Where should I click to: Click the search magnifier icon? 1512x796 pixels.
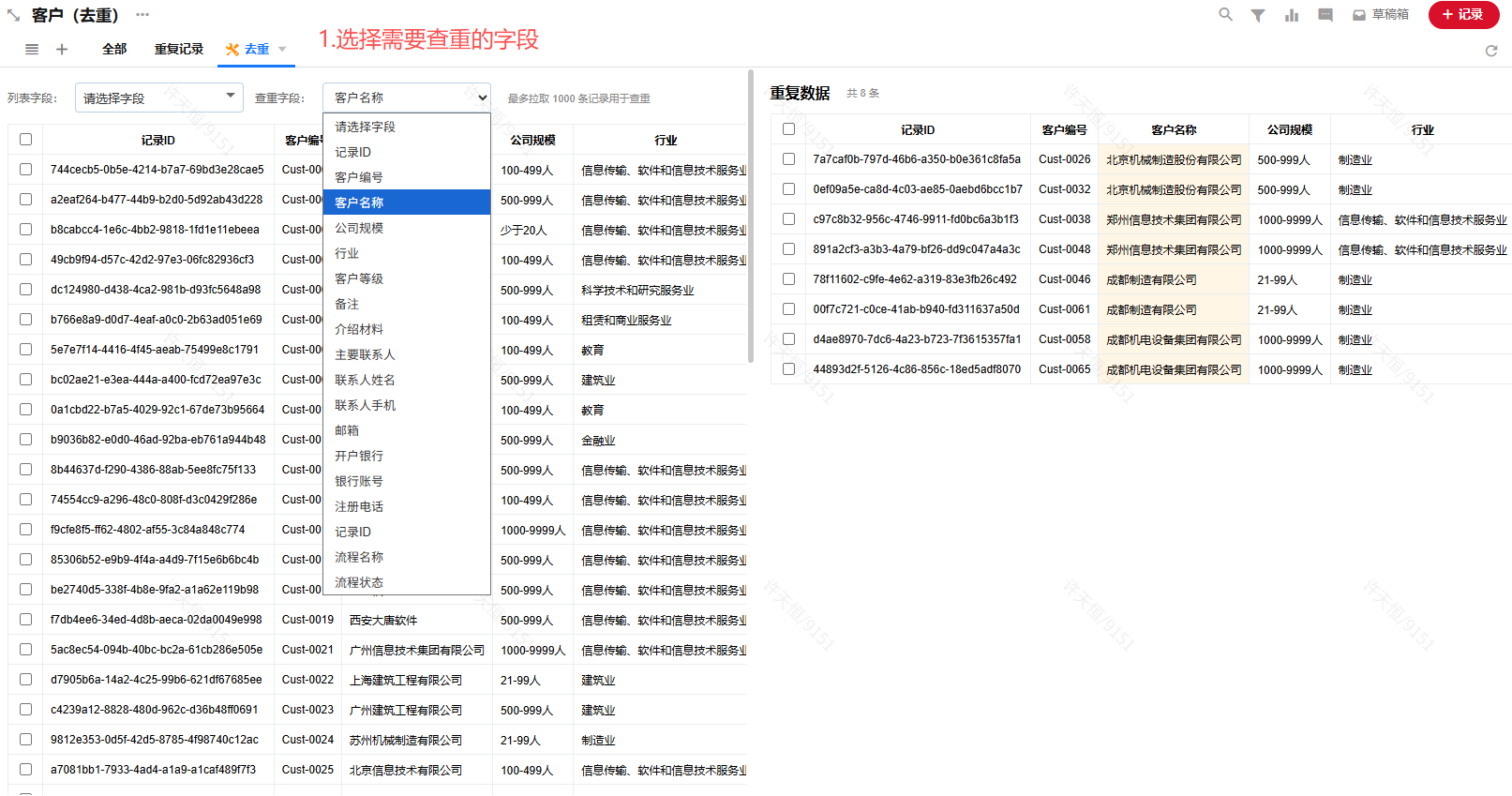1225,14
